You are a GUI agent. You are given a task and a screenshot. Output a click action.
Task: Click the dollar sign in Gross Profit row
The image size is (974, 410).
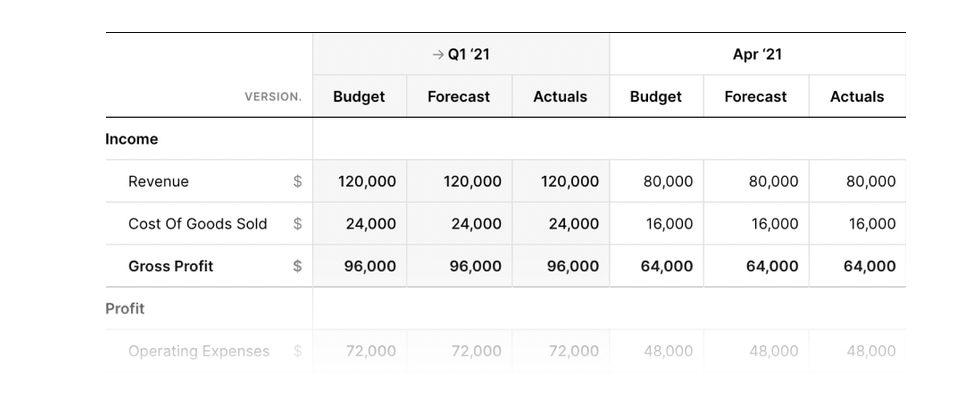298,266
